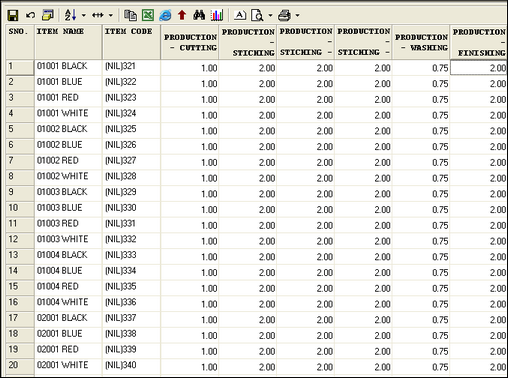Screen dimensions: 508x378
Task: Click item name 02001 BLUE
Action: pos(59,334)
